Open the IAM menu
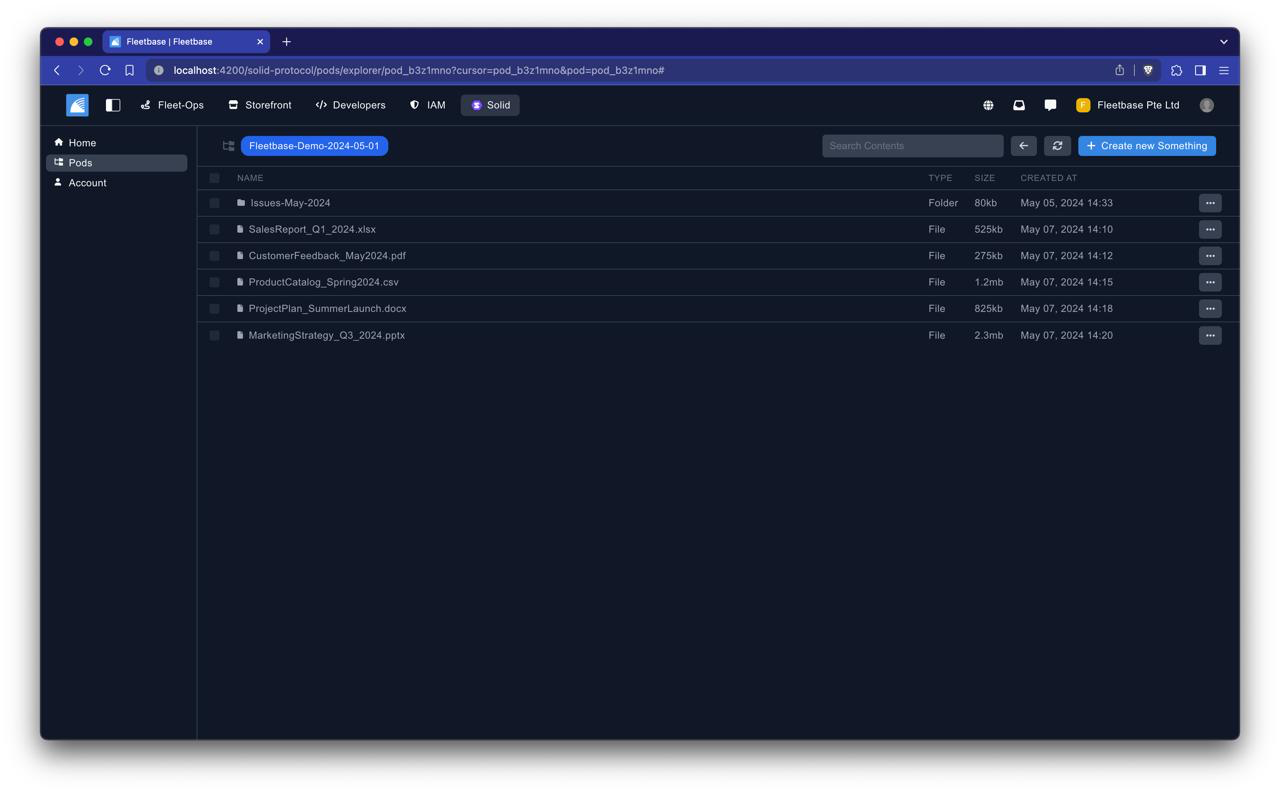 click(428, 105)
